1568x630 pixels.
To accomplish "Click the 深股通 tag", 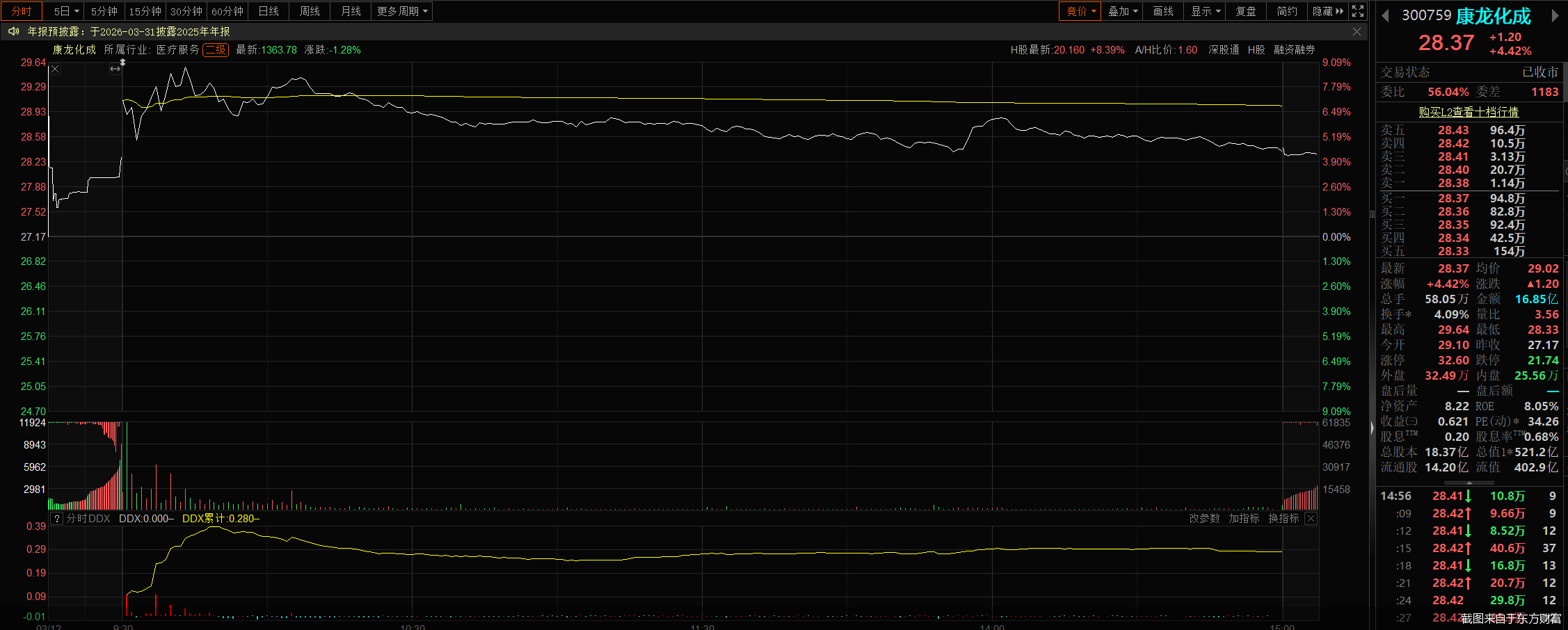I will point(1224,50).
